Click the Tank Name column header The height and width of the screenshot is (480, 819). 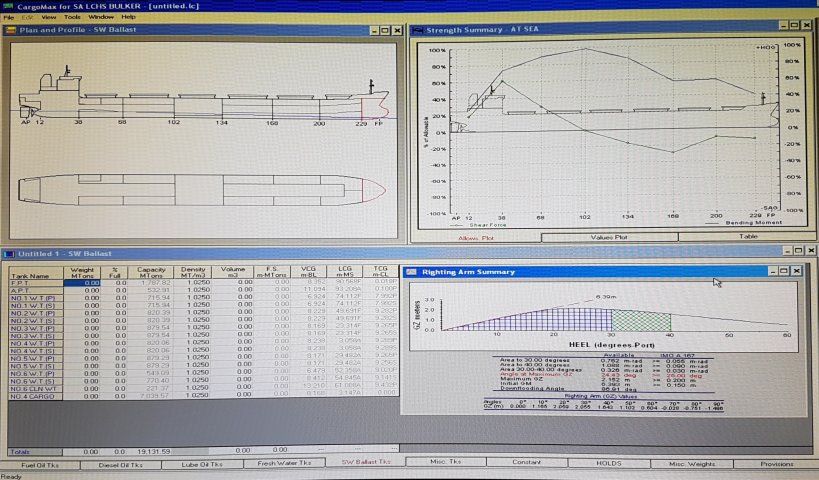tap(36, 272)
